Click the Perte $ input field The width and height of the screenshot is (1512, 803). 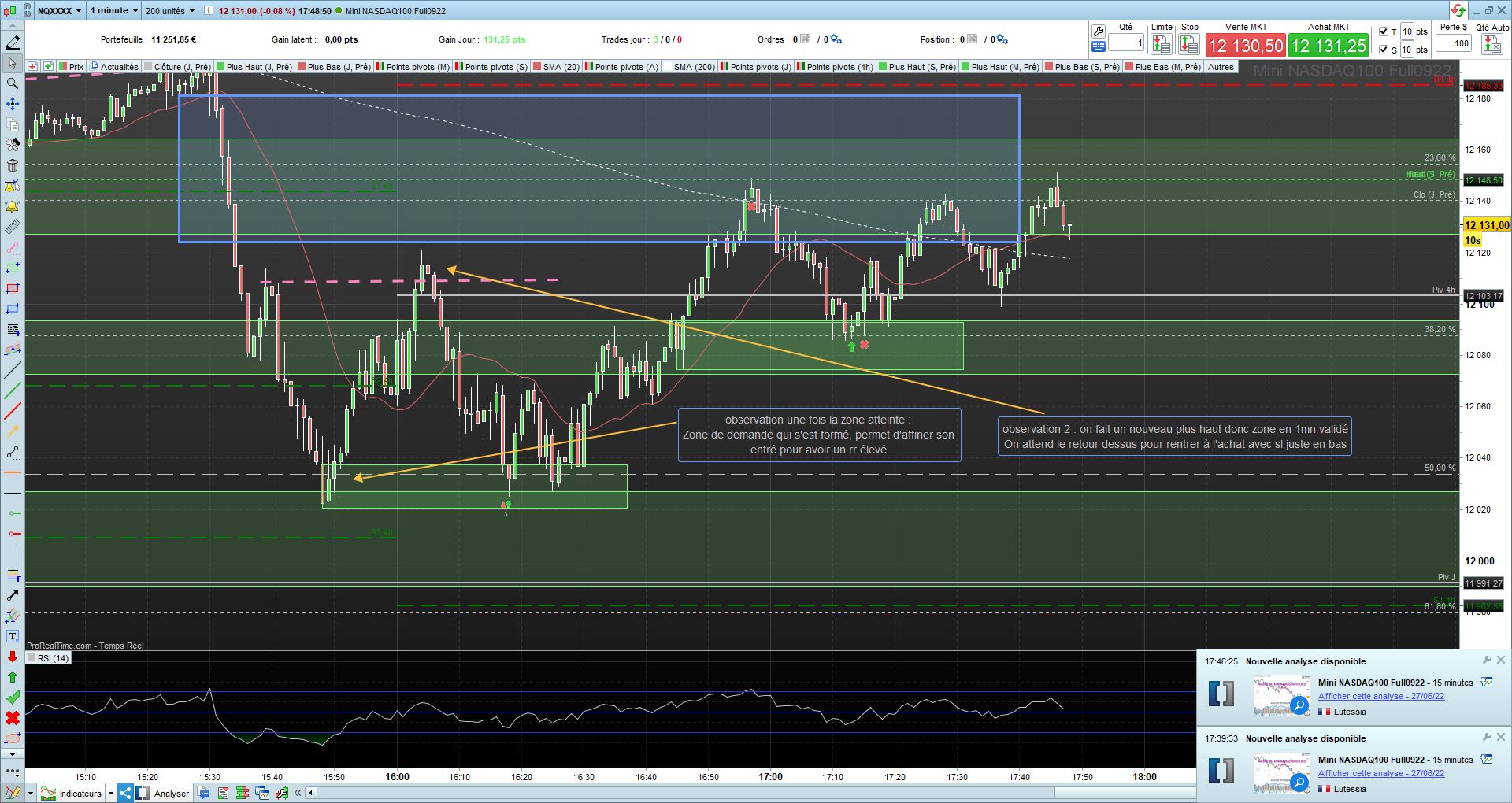(x=1454, y=43)
